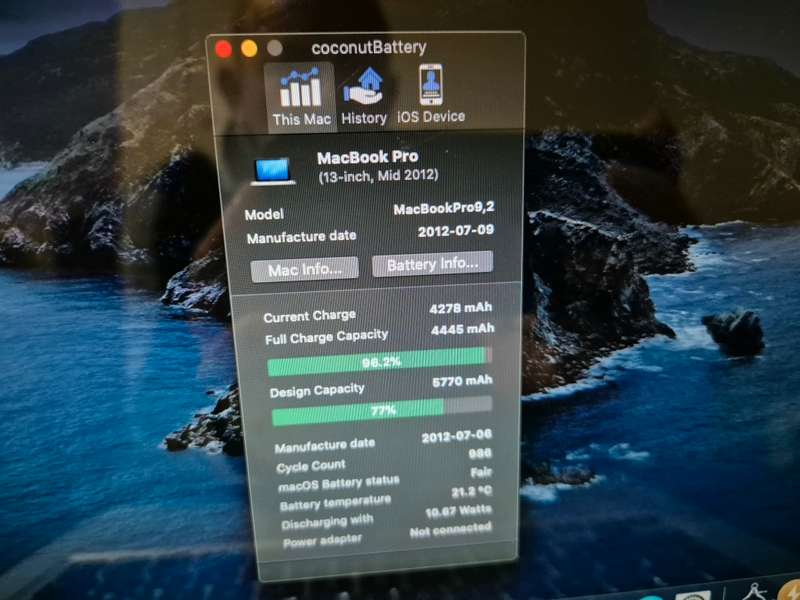Select the MacBook Pro heading text
Screen dimensions: 800x600
pos(367,158)
